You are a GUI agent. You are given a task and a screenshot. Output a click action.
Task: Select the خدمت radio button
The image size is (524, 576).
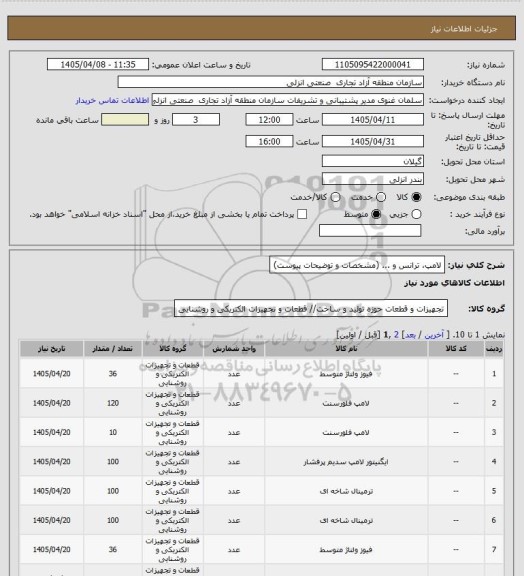click(381, 197)
